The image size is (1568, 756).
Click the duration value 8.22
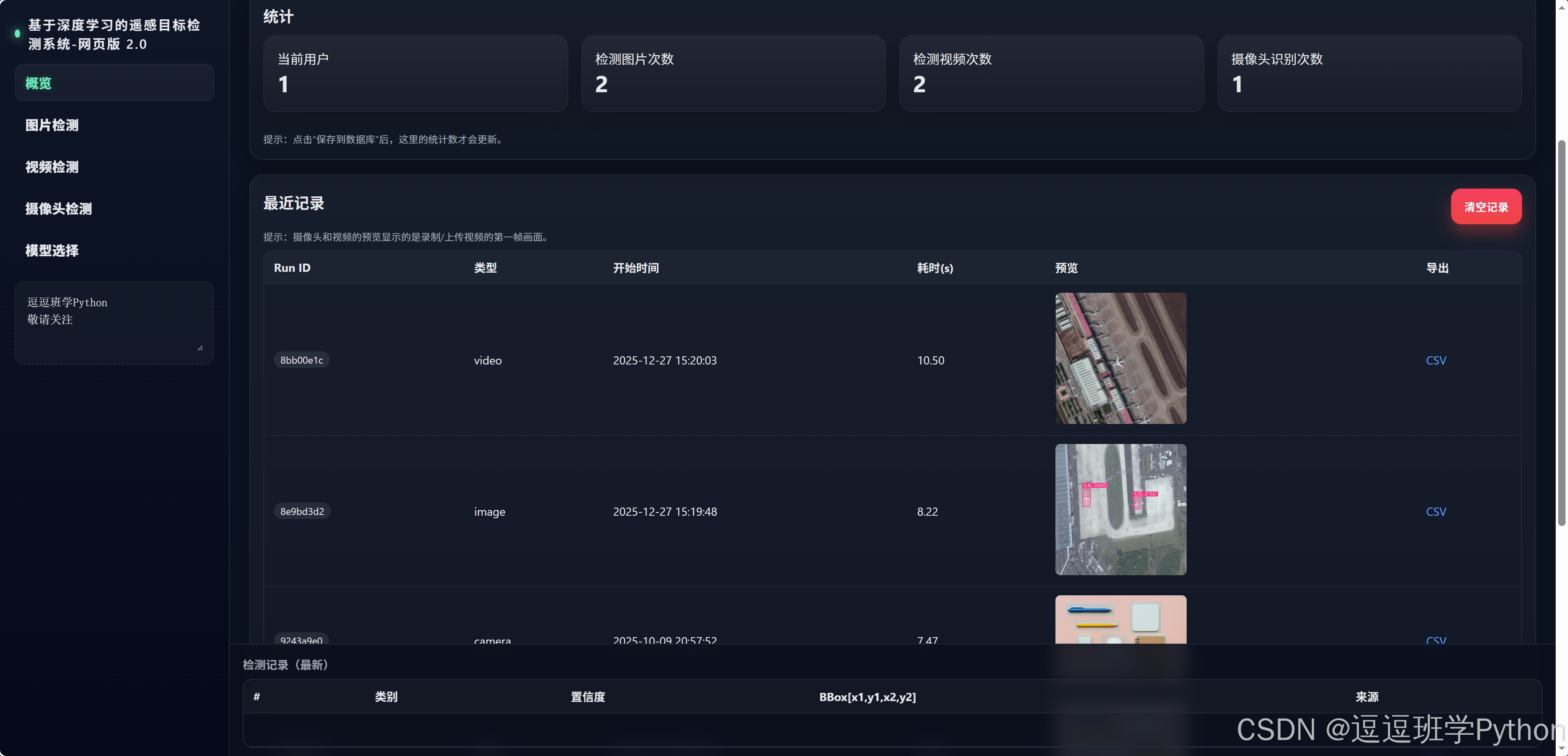coord(927,512)
